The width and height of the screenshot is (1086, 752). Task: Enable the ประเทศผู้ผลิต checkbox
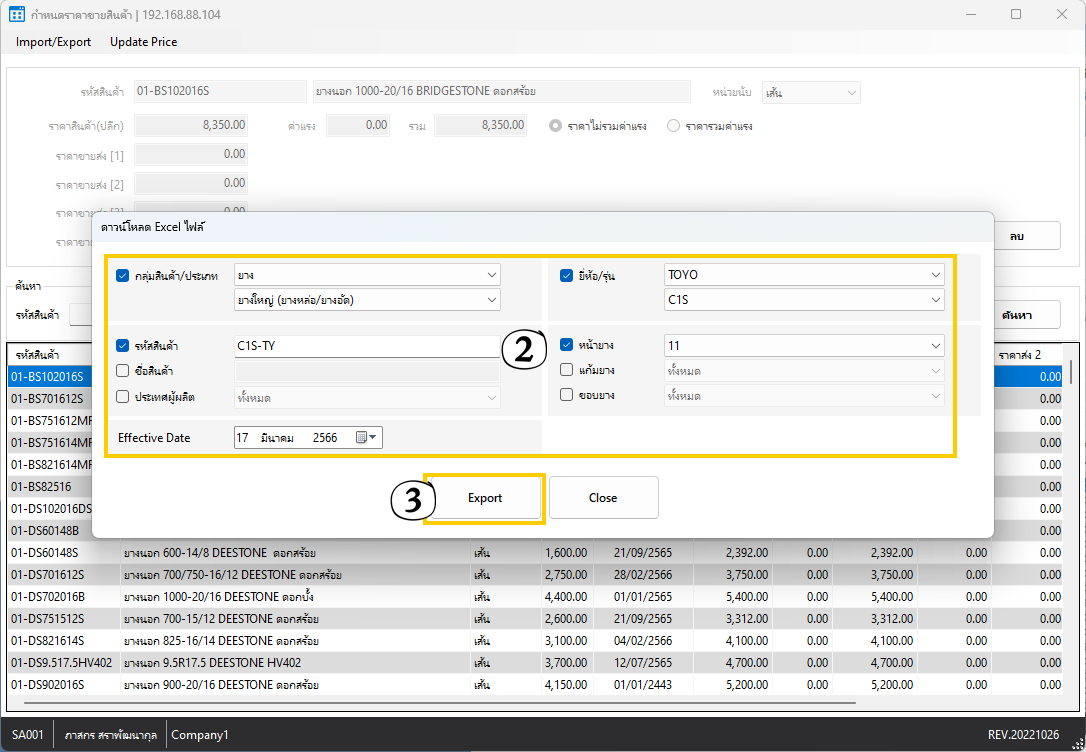pyautogui.click(x=123, y=396)
